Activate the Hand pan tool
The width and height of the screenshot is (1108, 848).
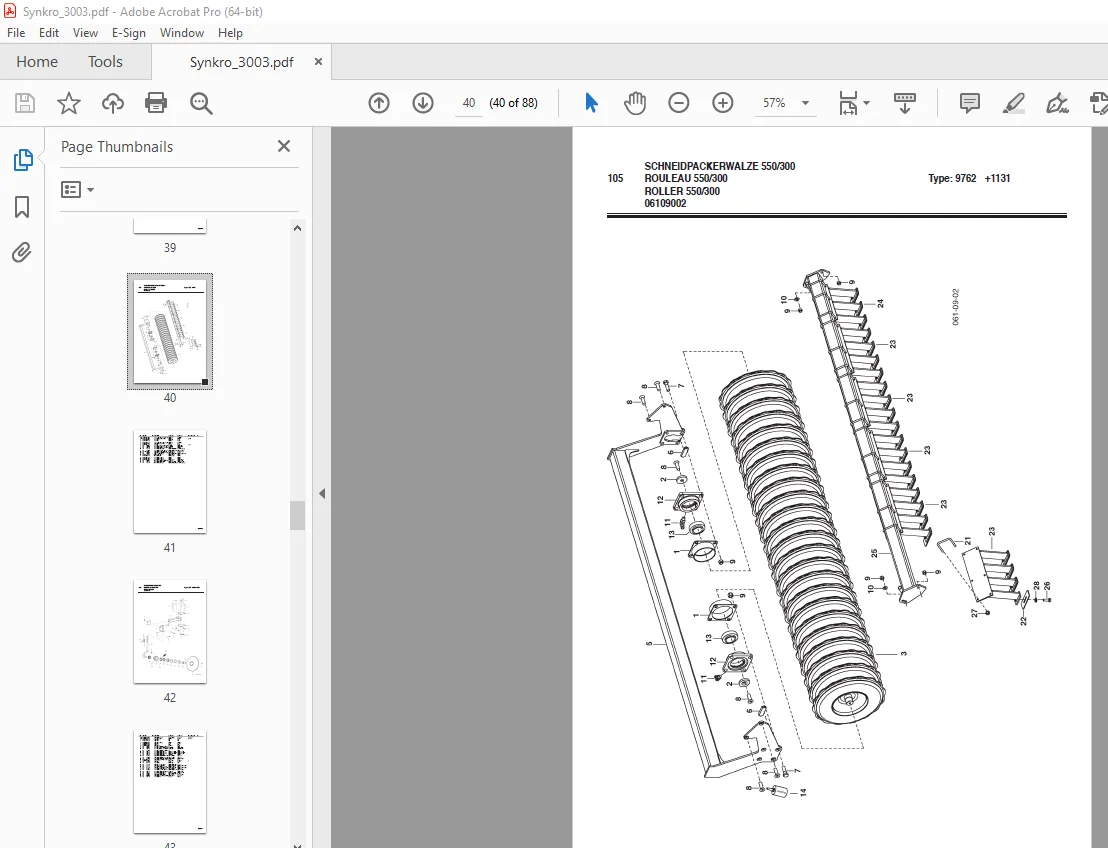point(635,103)
